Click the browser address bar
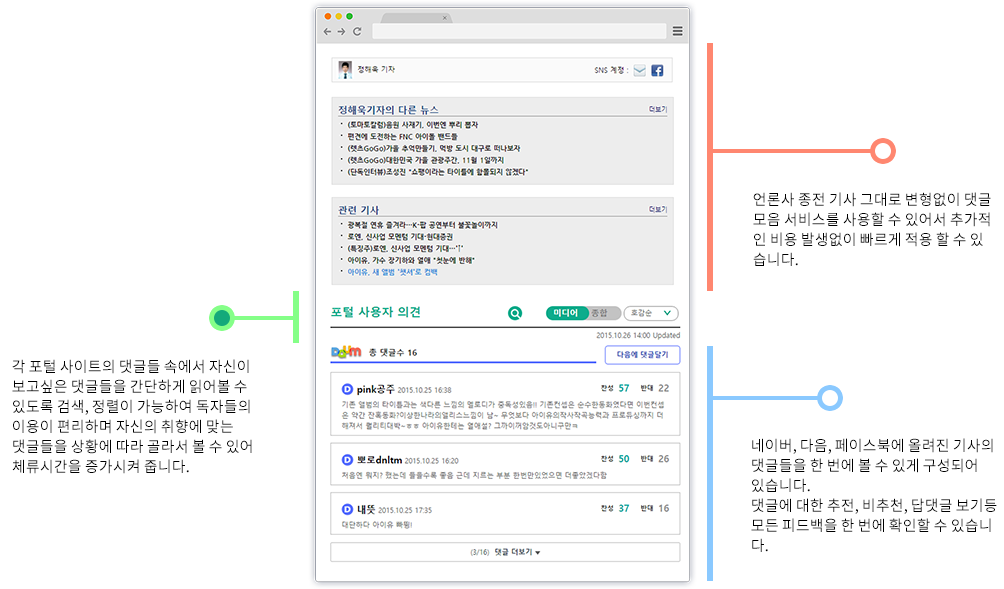 point(518,32)
